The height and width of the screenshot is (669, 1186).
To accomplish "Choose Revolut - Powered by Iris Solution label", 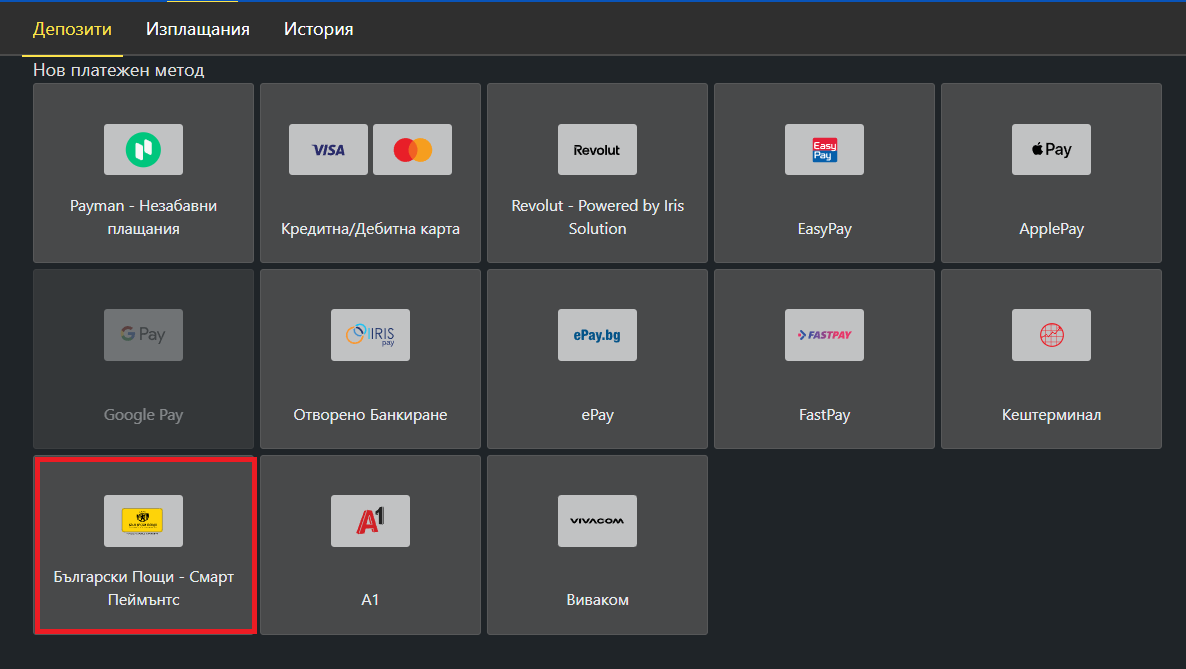I will coord(597,217).
